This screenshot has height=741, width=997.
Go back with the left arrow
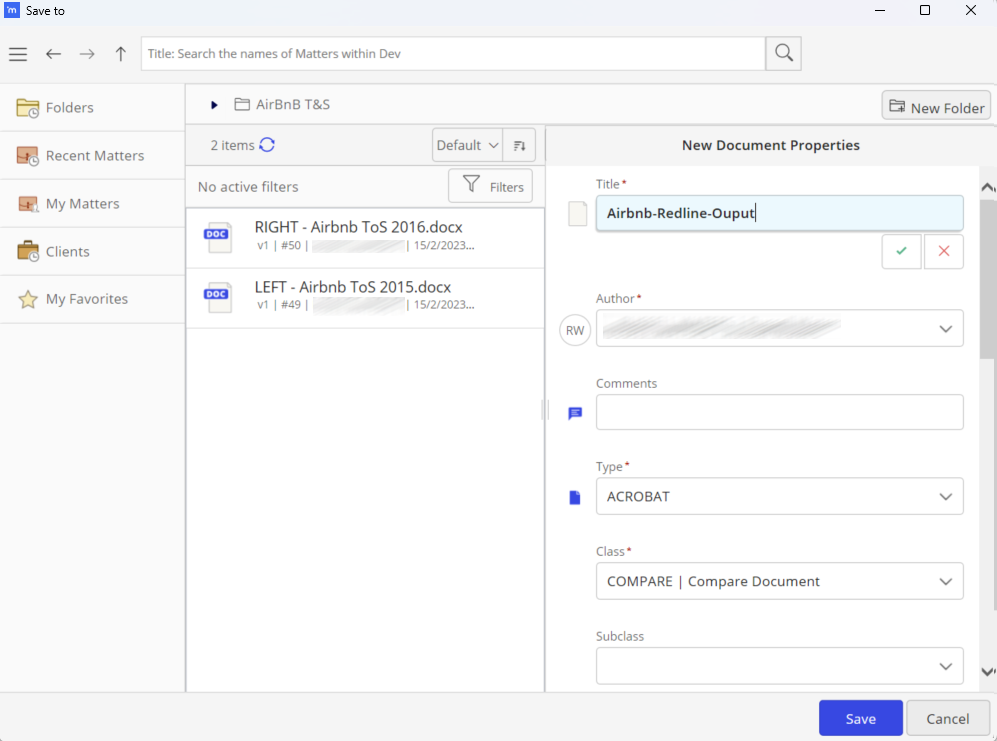53,54
